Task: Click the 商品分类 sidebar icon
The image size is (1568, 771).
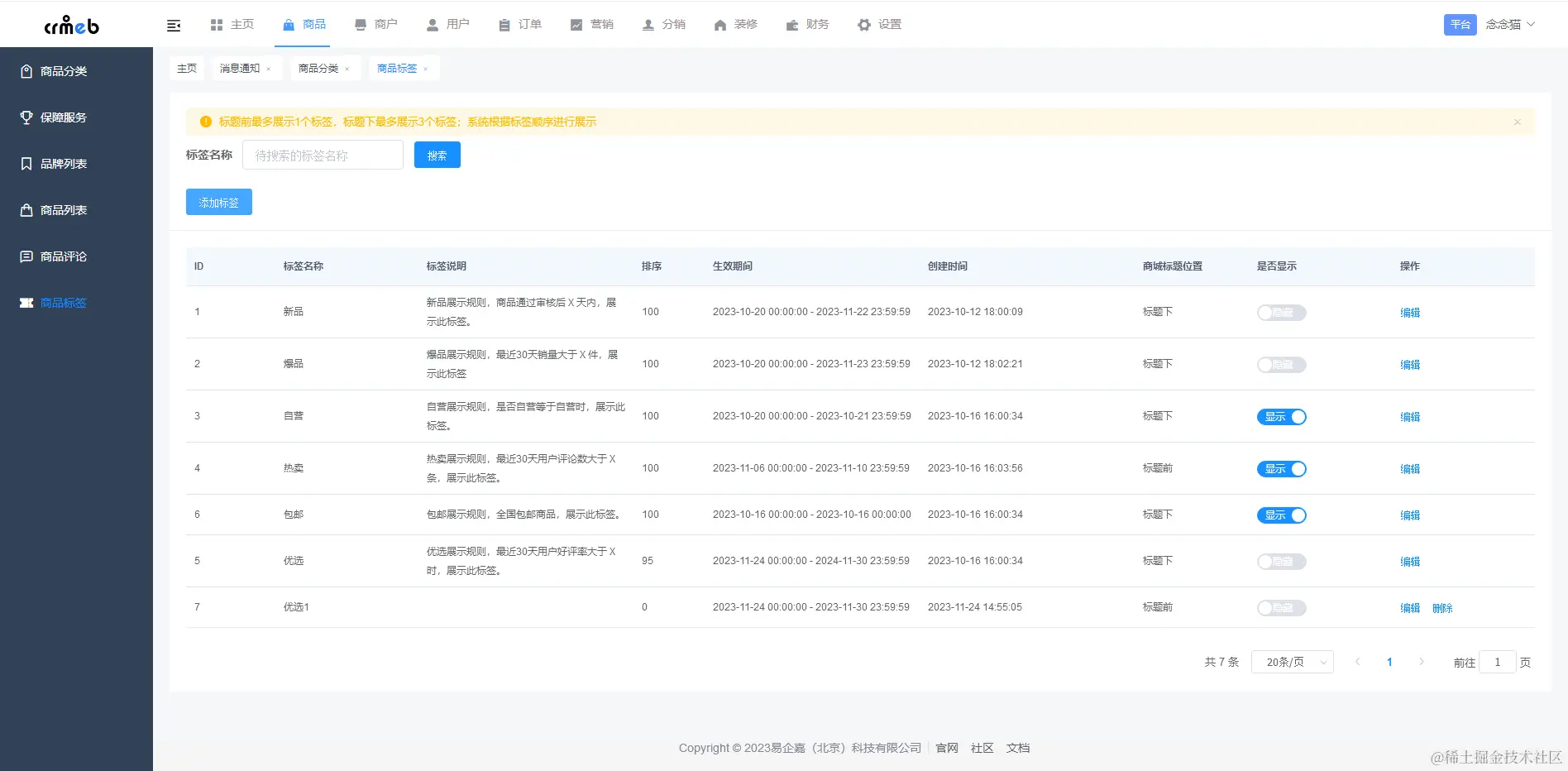Action: [x=26, y=71]
